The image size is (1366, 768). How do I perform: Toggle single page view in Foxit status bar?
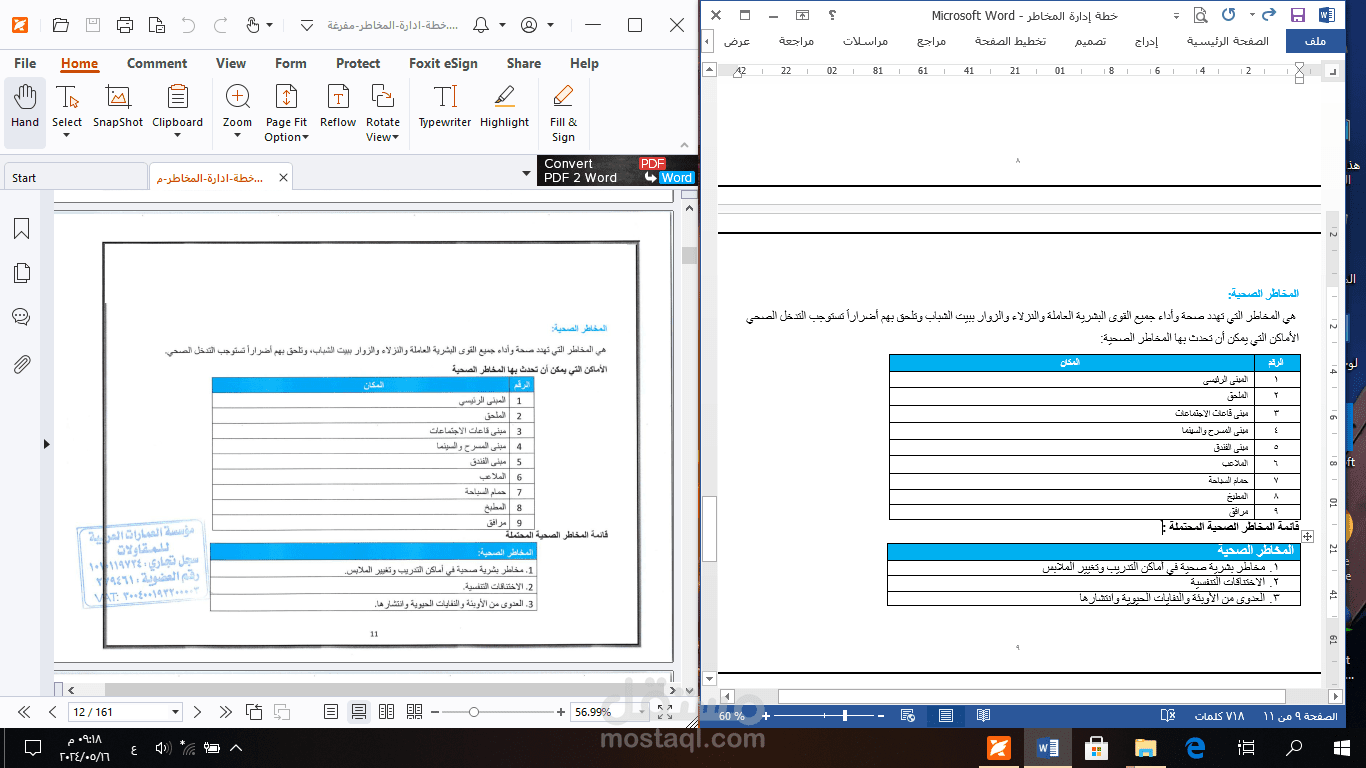tap(329, 712)
